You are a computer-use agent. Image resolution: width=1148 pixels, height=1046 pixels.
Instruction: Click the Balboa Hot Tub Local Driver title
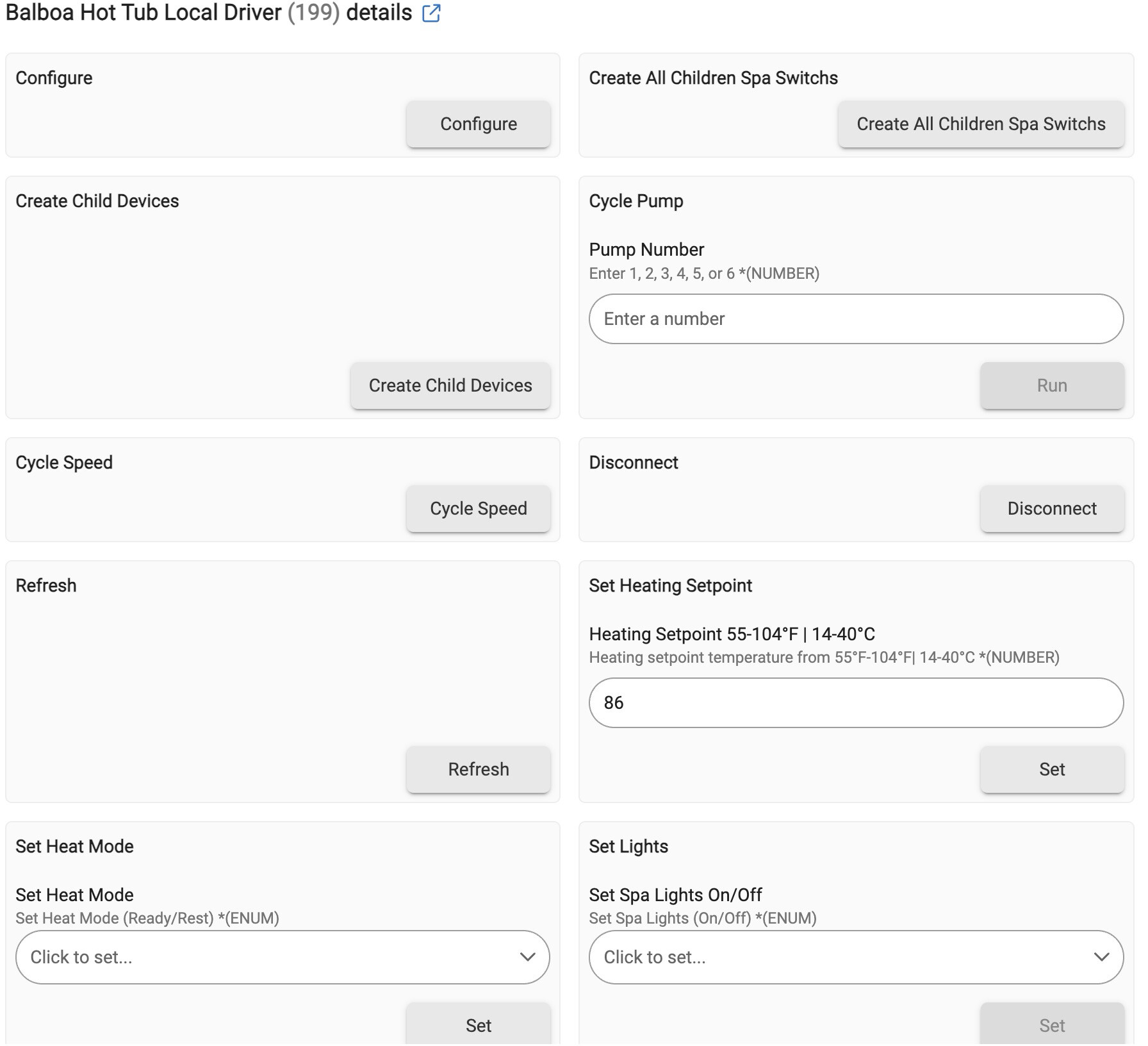click(x=143, y=13)
